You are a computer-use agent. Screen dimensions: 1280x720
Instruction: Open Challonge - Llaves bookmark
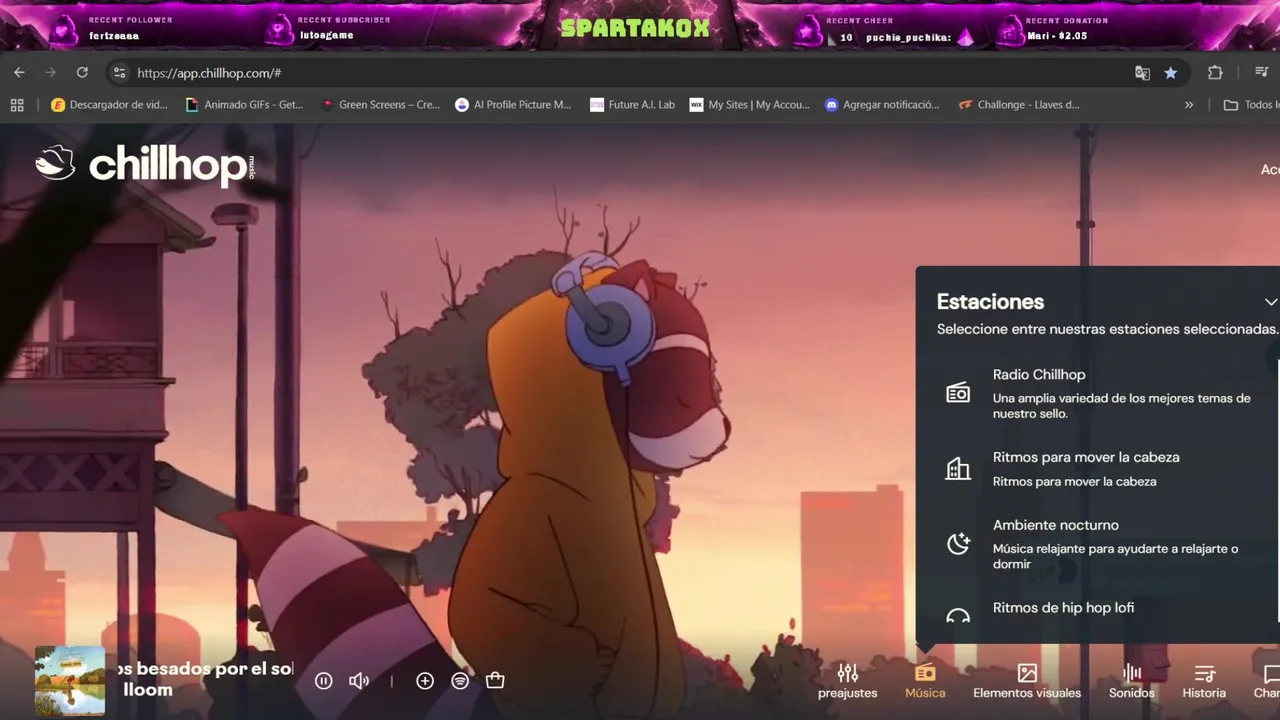1019,104
